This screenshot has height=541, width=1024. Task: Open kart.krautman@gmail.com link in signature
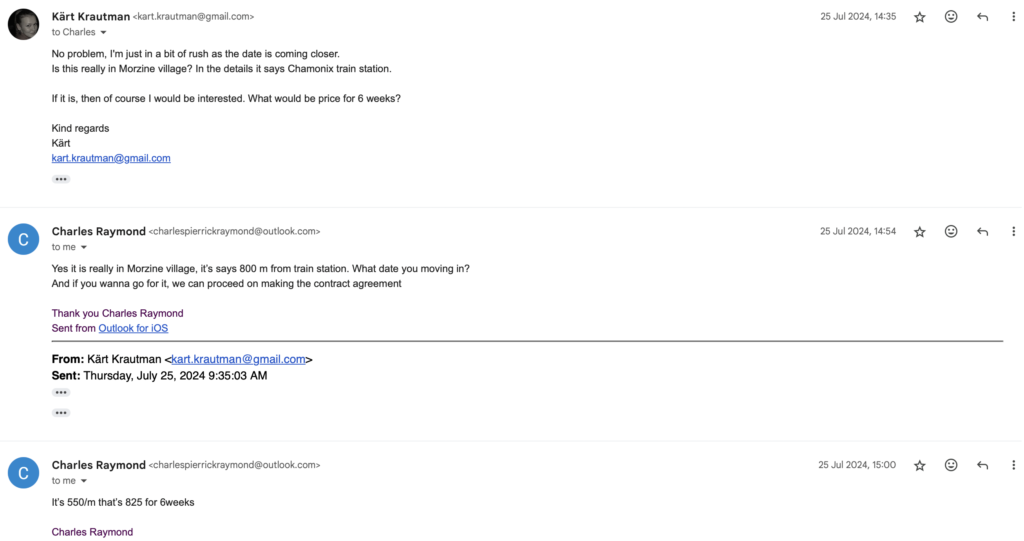pos(111,158)
